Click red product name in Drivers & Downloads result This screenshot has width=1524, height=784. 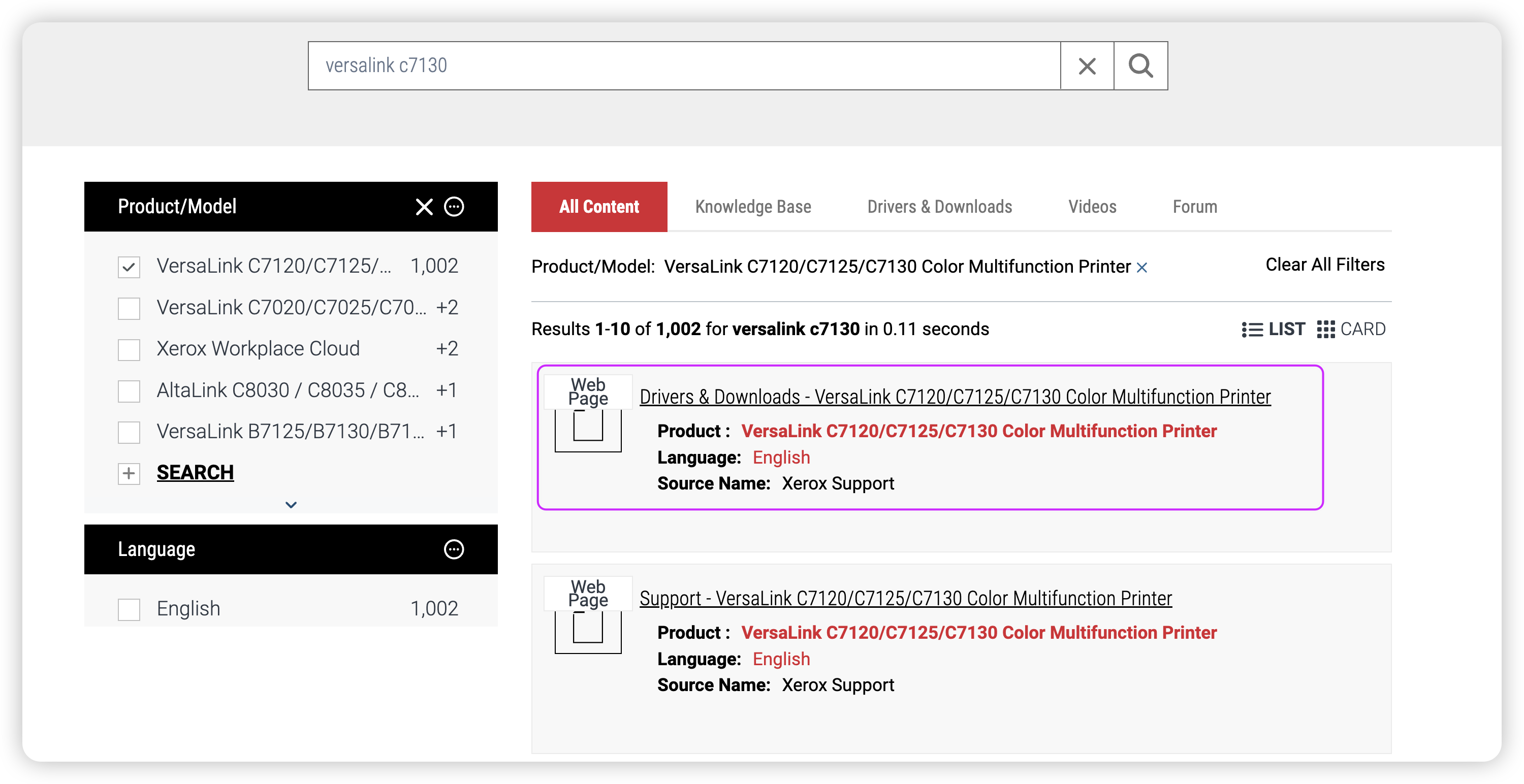(x=978, y=431)
